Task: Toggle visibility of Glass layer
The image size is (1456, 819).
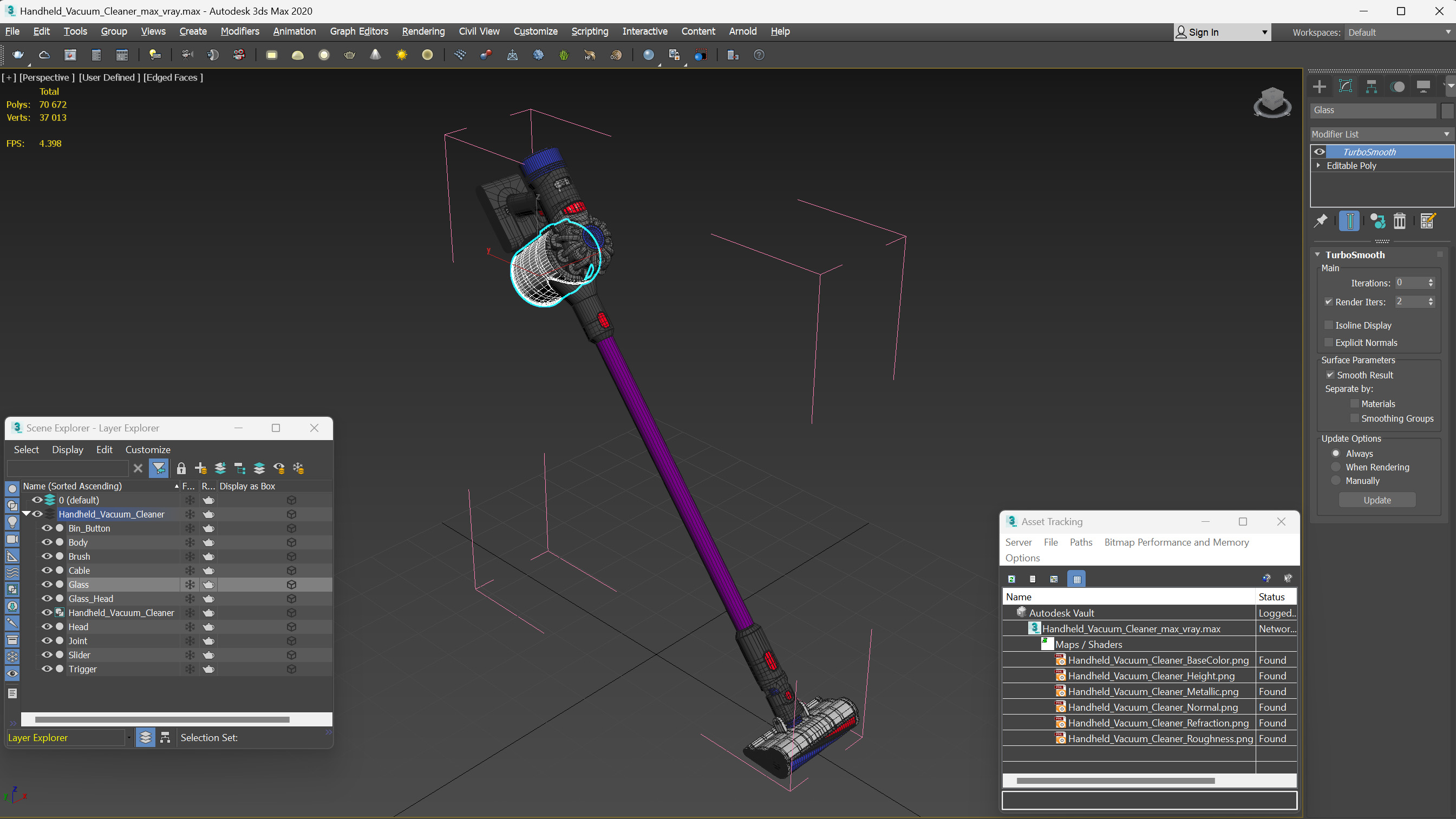Action: [x=47, y=584]
